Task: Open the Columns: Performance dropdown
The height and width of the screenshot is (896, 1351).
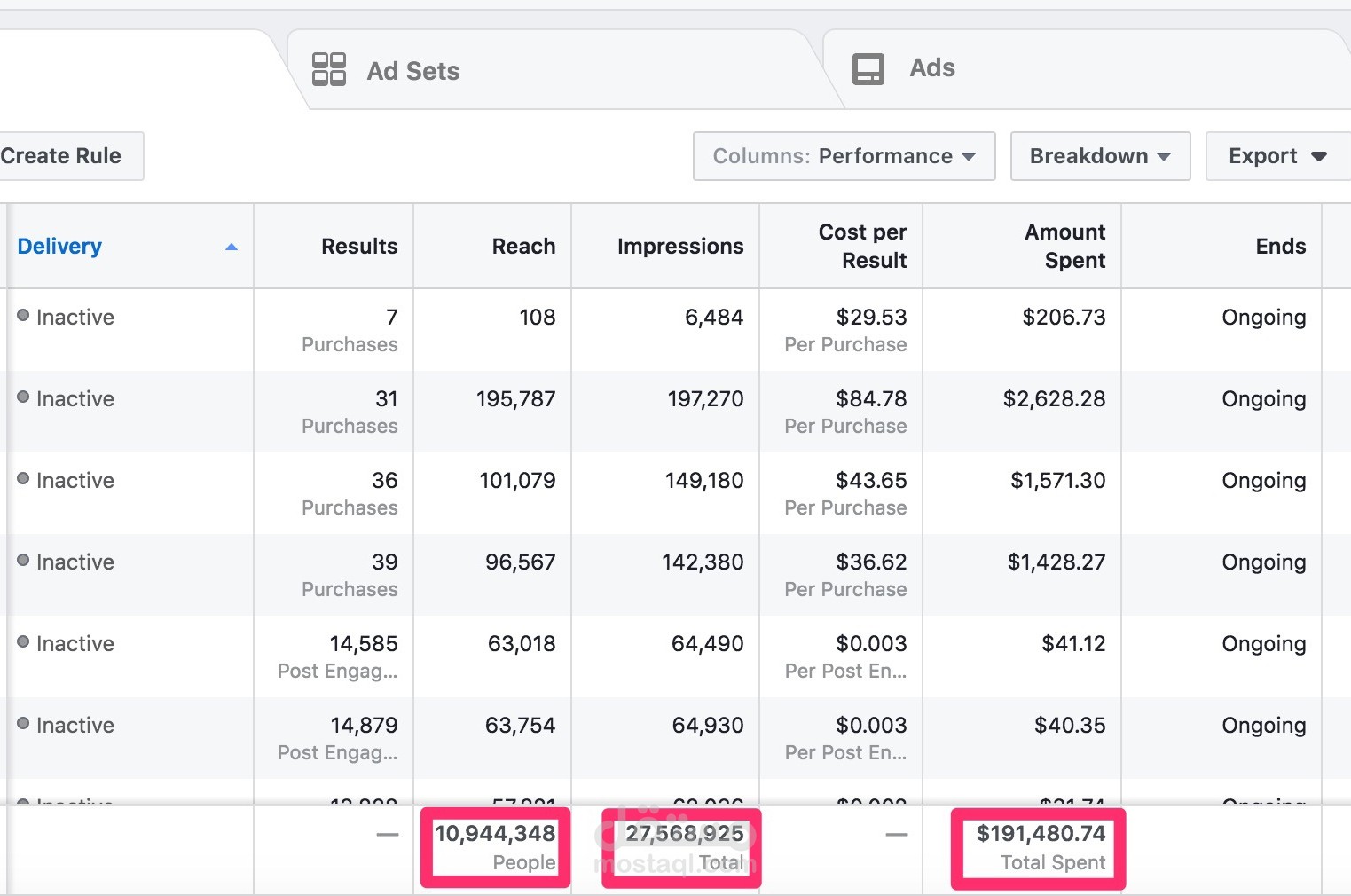Action: [x=844, y=156]
